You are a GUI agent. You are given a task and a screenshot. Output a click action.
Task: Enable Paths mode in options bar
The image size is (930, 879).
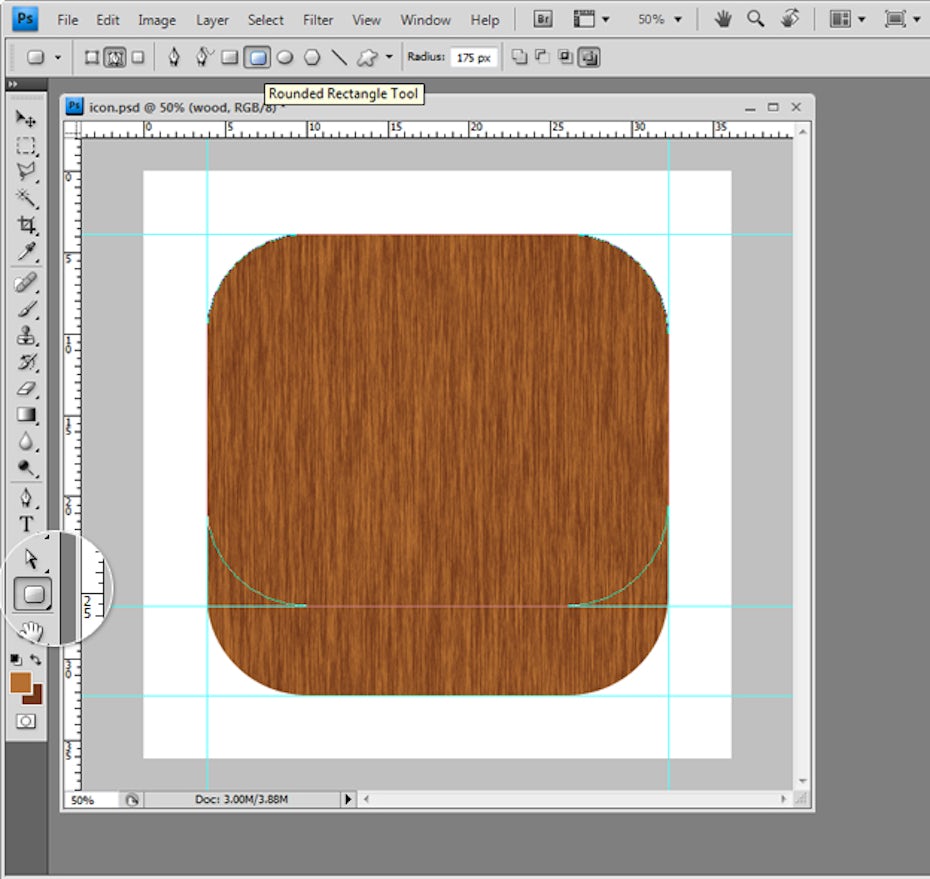point(115,58)
